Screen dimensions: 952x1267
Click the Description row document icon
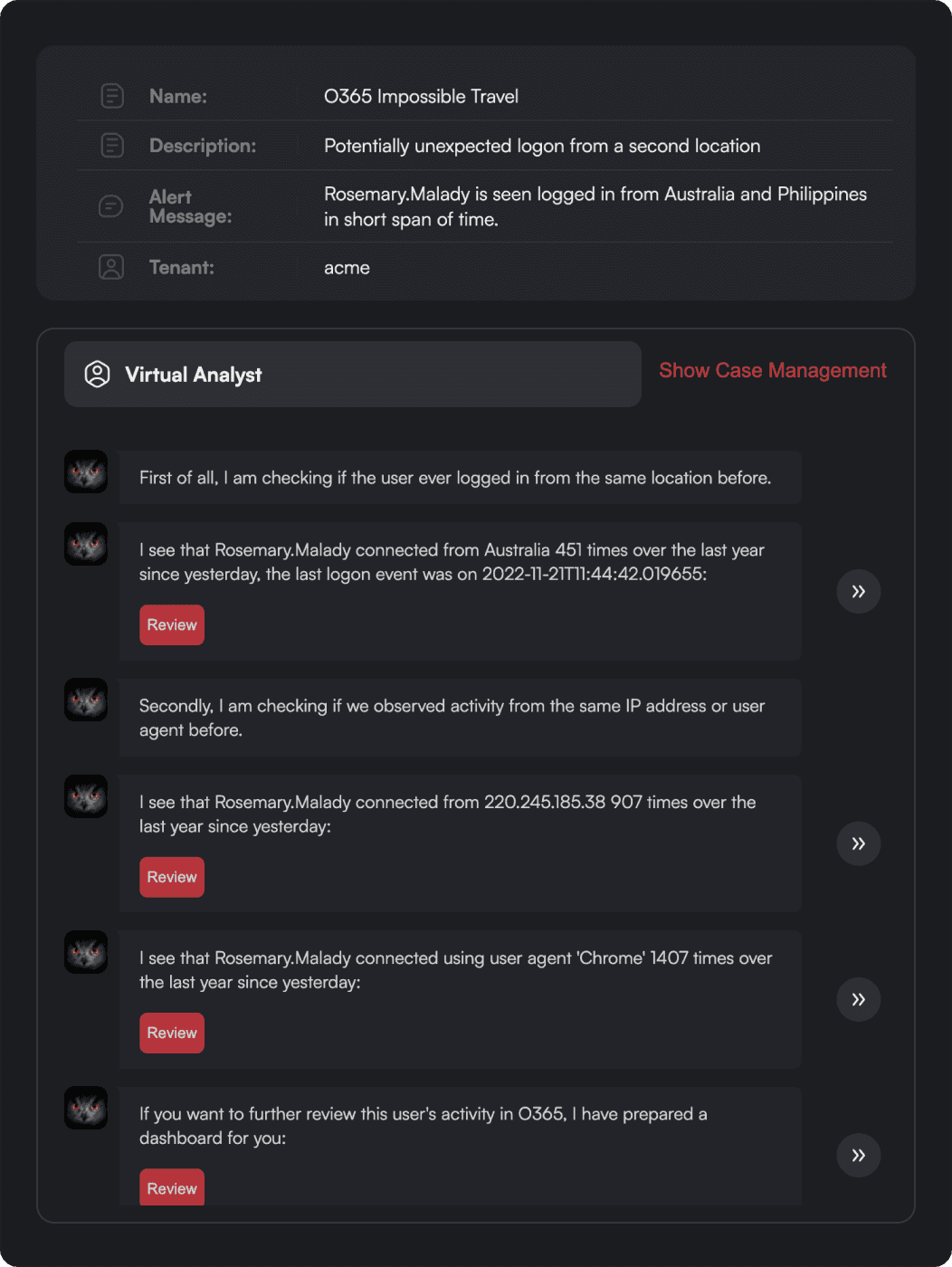click(111, 145)
